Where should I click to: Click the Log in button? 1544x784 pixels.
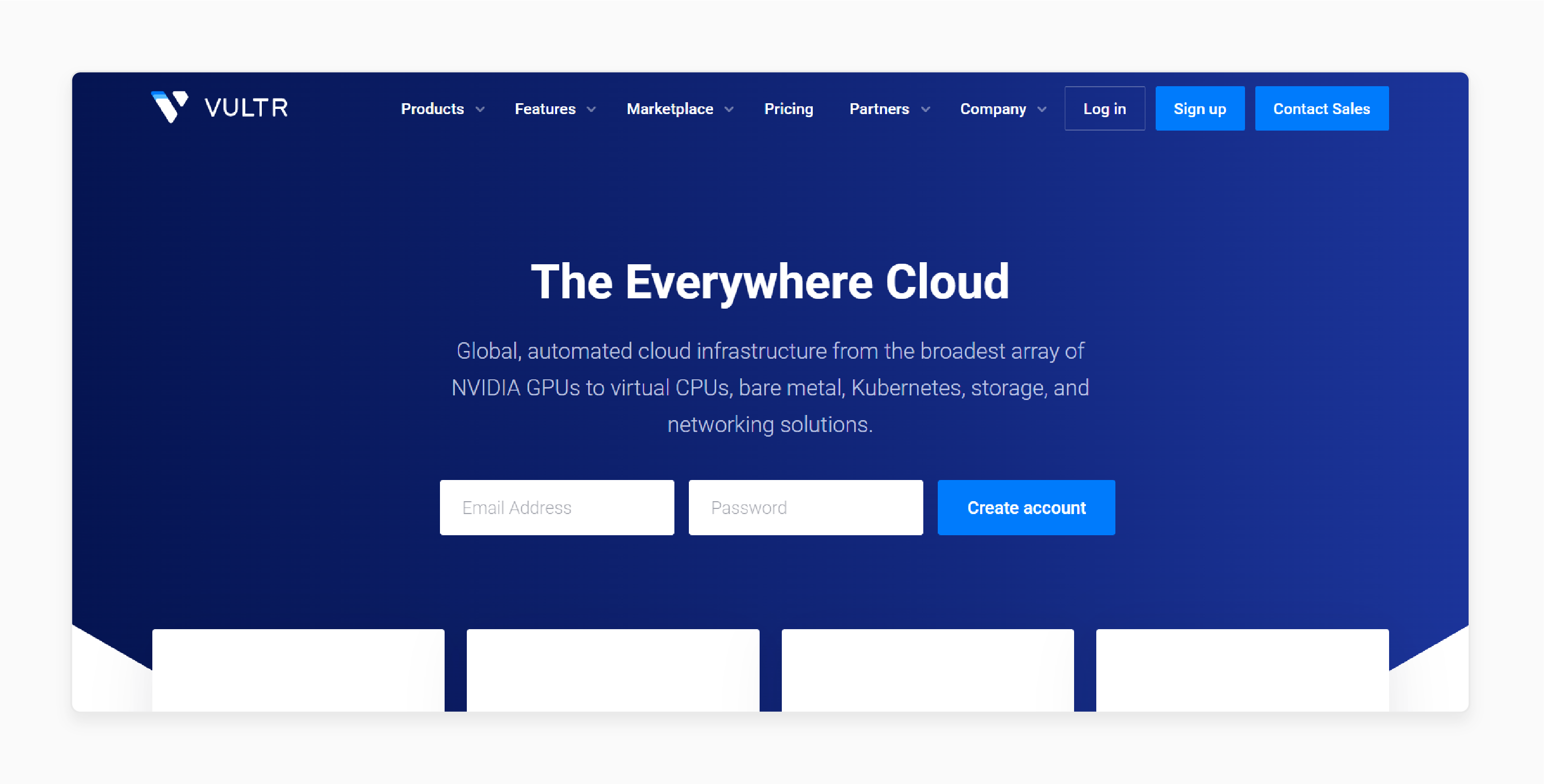click(1104, 108)
